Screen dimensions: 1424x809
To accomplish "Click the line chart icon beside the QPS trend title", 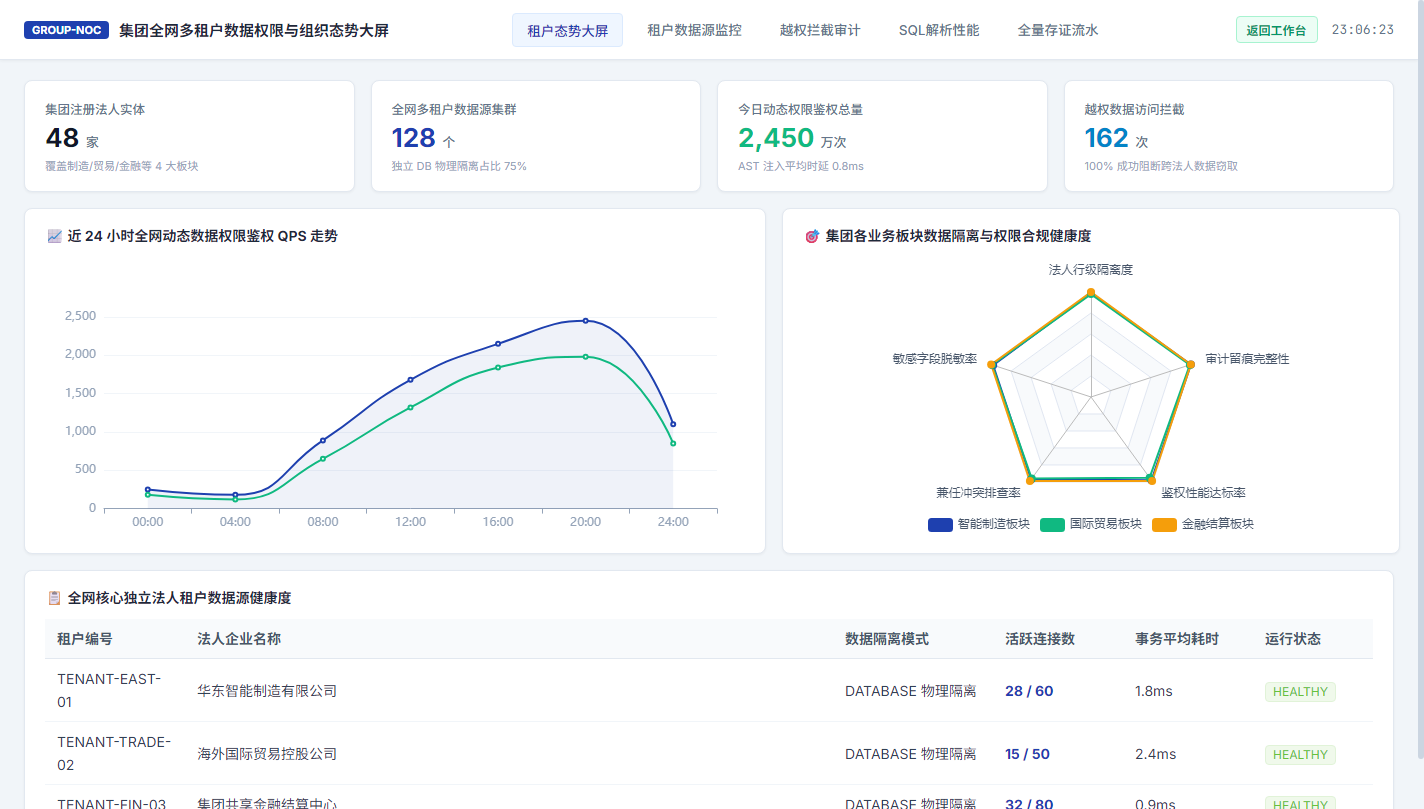I will (54, 236).
